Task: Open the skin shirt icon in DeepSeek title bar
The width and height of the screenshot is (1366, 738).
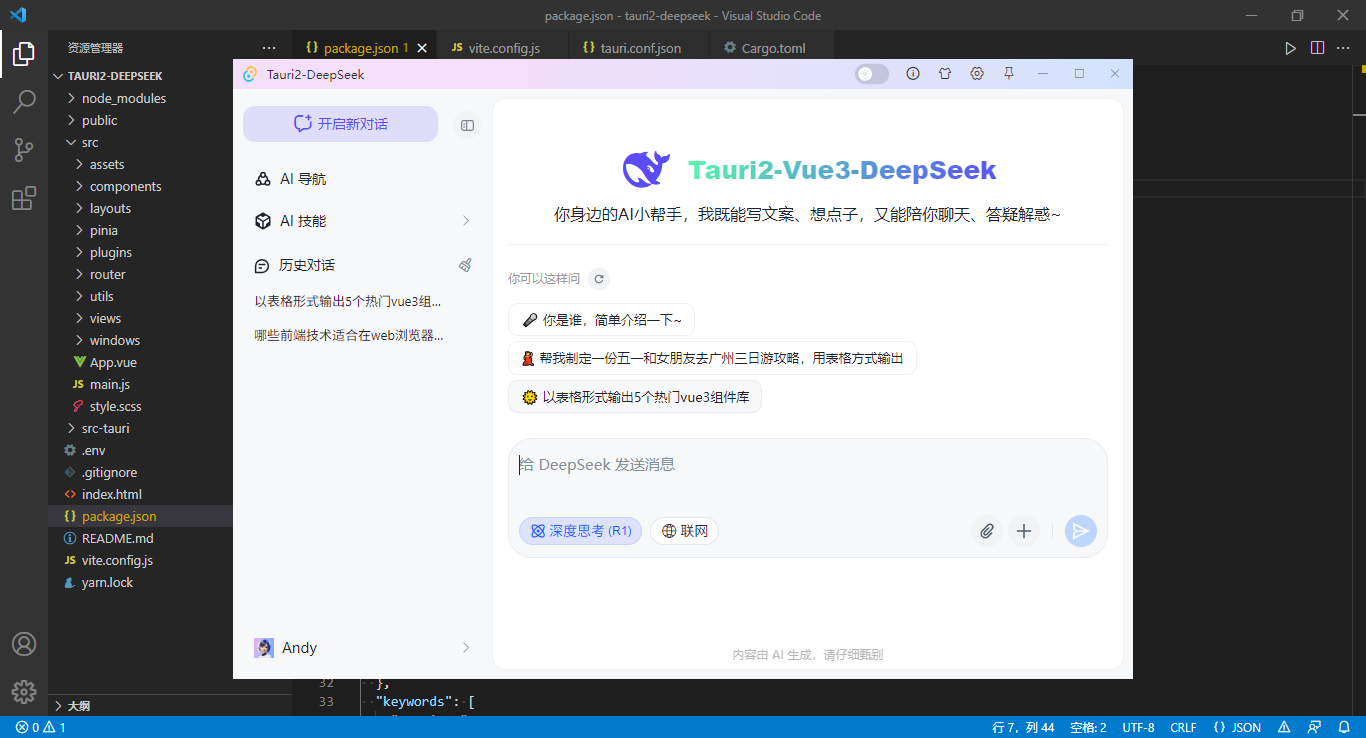Action: (x=945, y=73)
